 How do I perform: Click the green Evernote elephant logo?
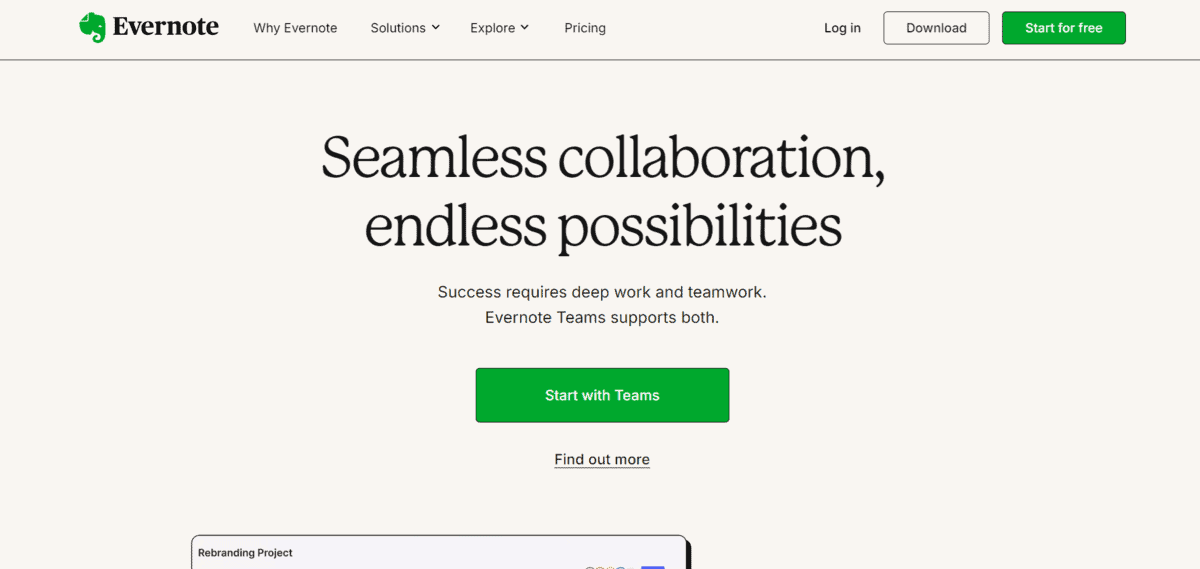click(92, 28)
